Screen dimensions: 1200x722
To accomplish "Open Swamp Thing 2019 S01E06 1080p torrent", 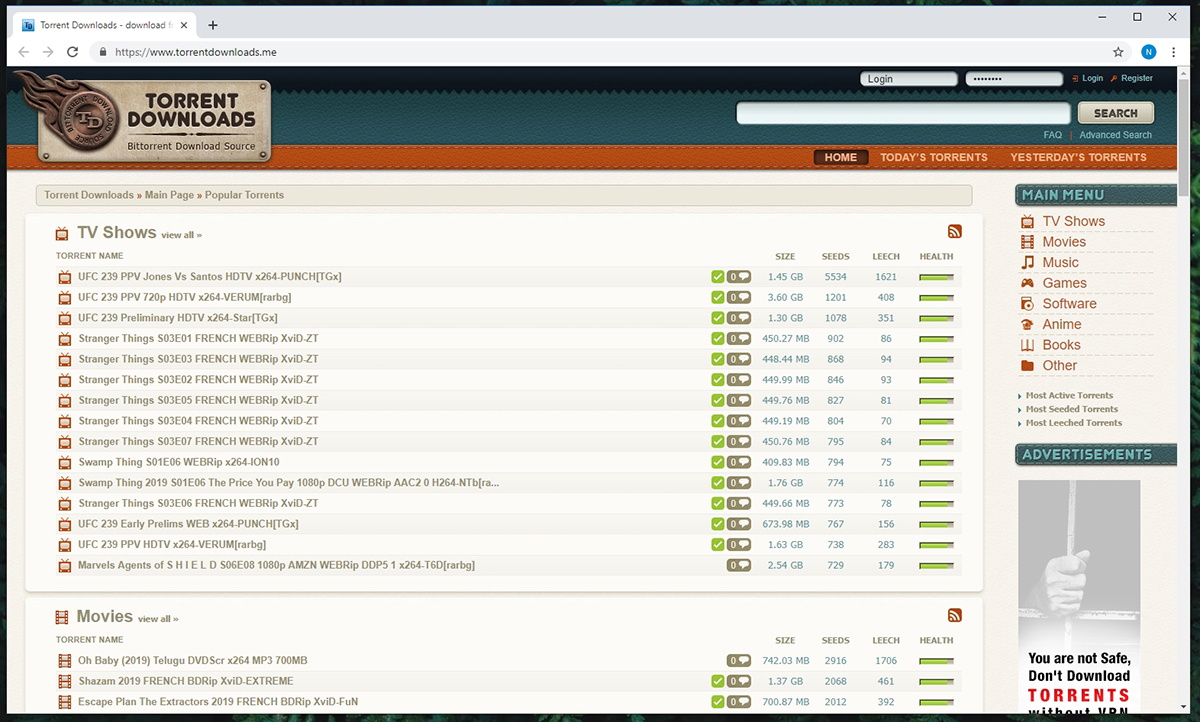I will 288,483.
